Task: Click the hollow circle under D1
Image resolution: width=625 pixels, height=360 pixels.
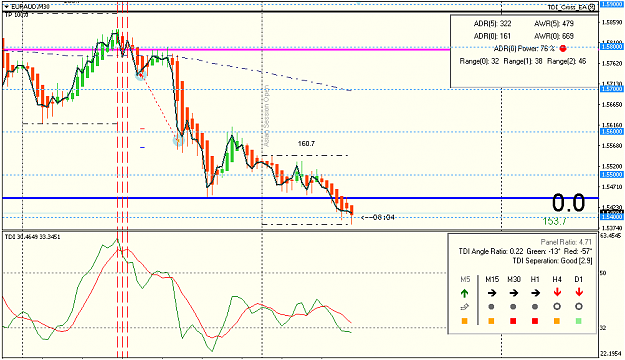Action: click(x=579, y=307)
